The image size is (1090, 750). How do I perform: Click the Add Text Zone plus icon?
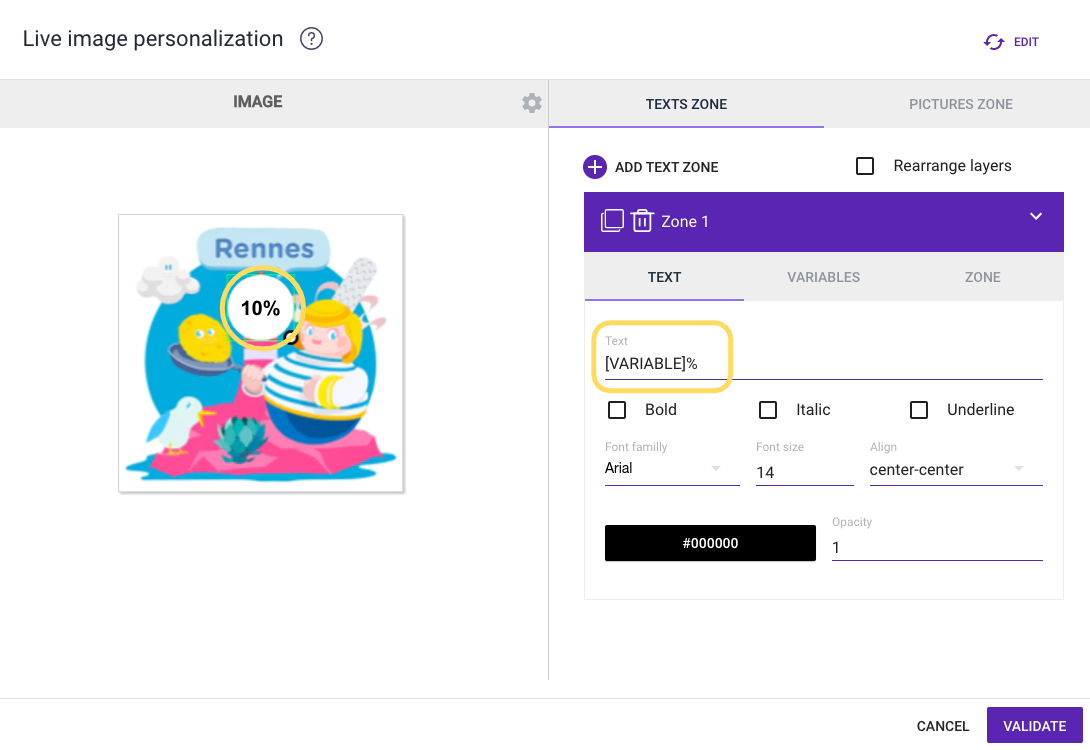coord(595,167)
